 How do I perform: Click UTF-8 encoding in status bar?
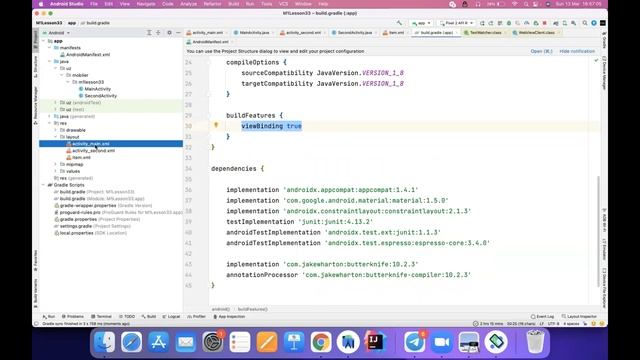[553, 324]
